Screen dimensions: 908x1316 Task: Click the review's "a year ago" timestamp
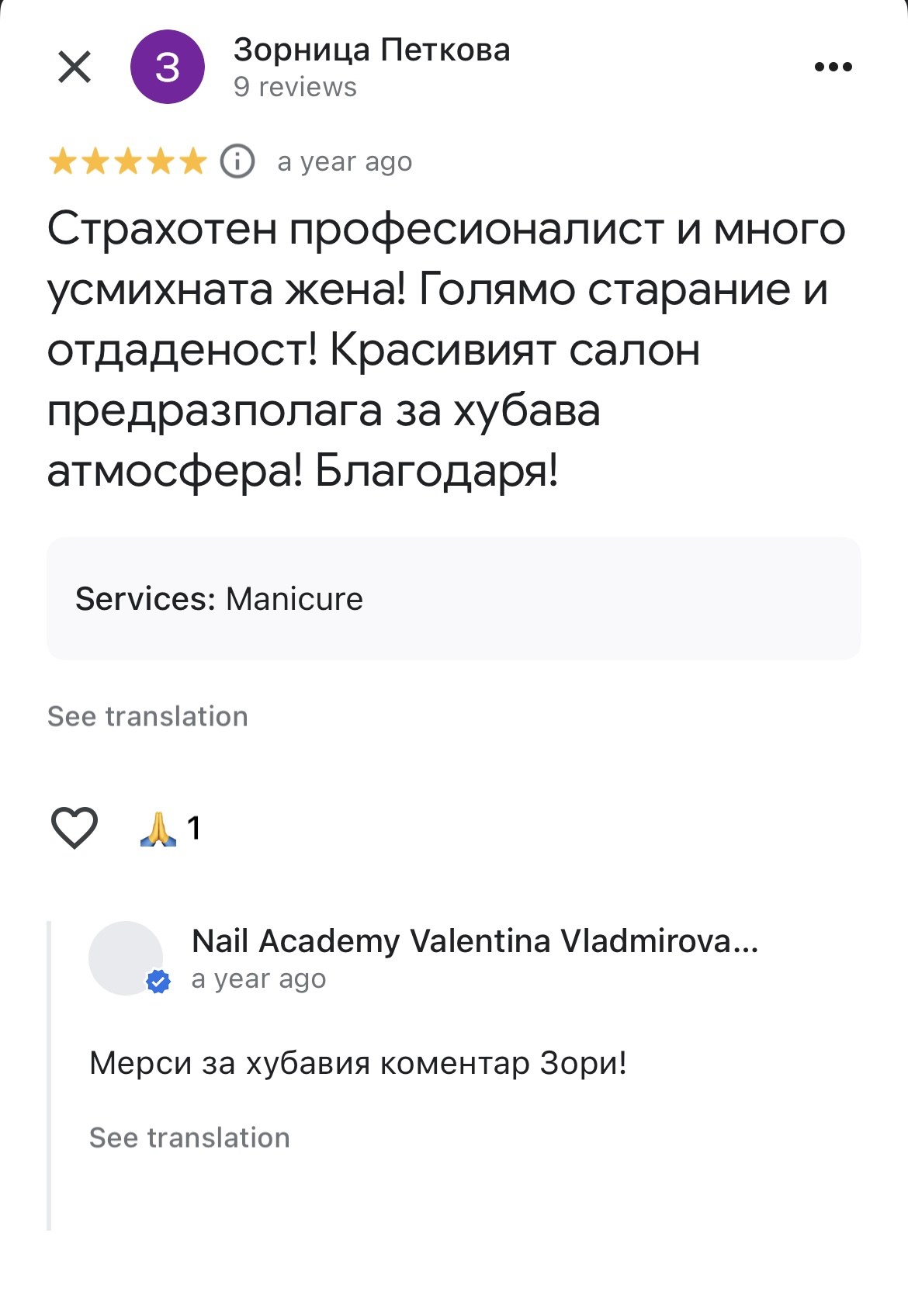tap(345, 161)
